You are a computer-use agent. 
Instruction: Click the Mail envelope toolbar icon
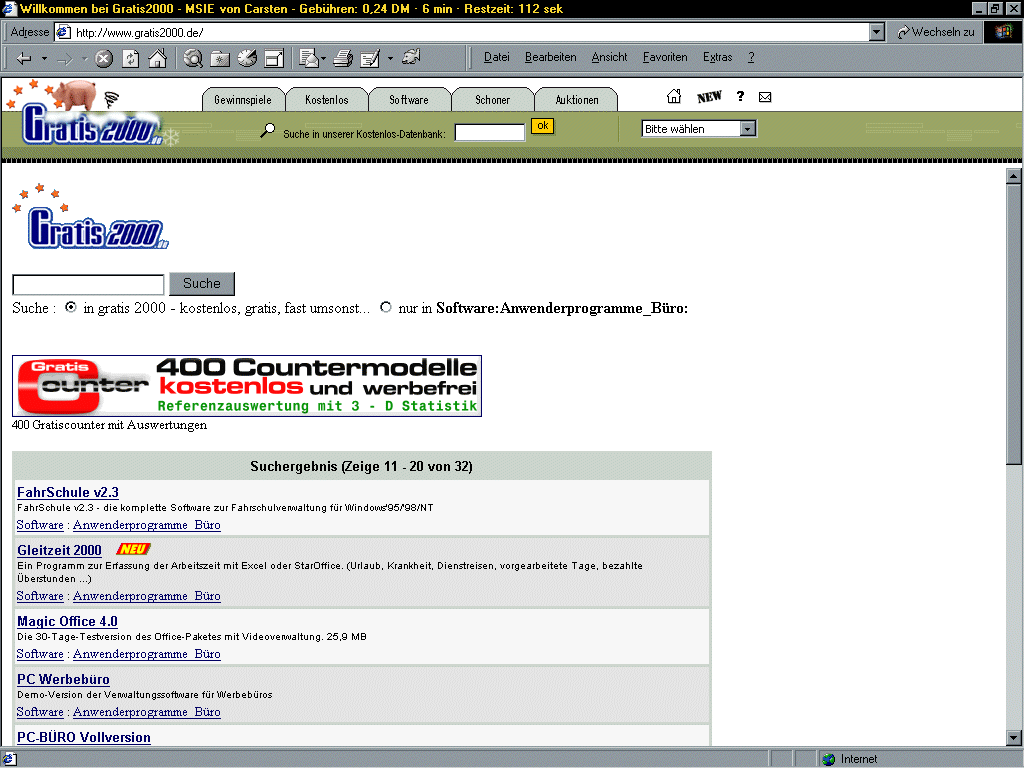point(308,59)
